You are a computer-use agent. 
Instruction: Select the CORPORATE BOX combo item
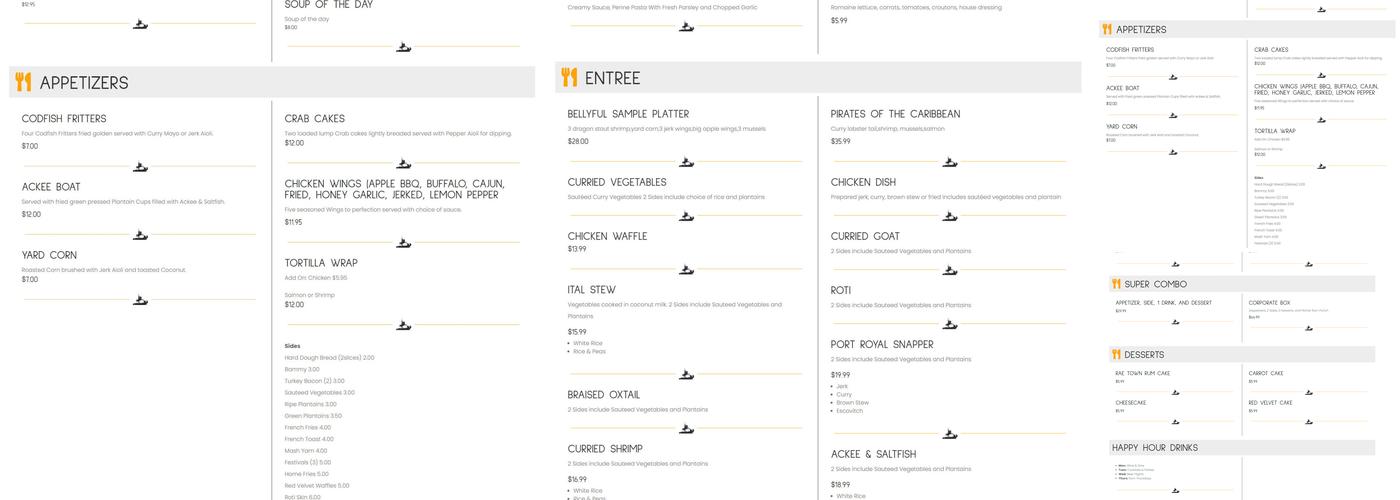[1269, 302]
